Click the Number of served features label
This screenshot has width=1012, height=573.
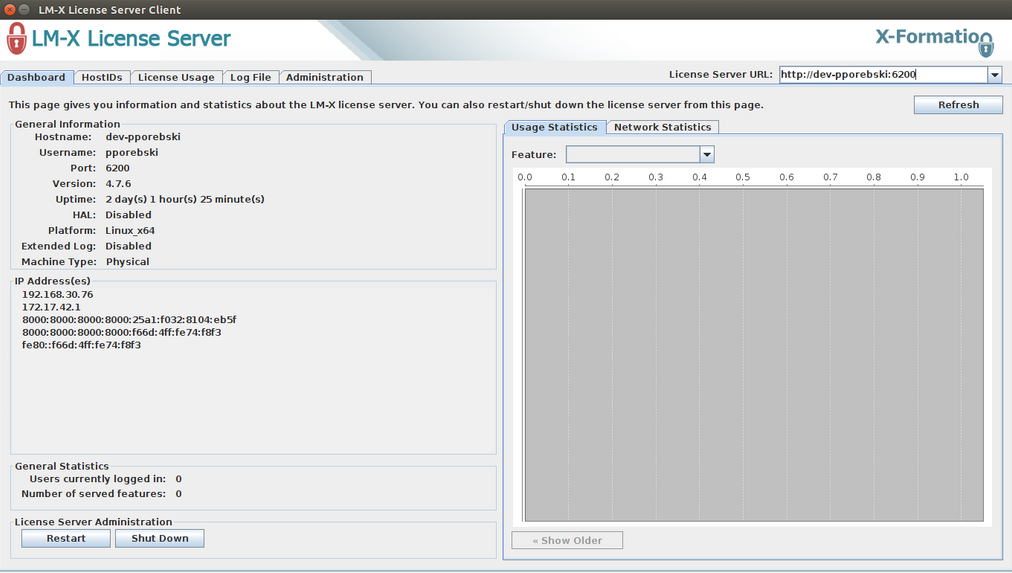pos(94,494)
